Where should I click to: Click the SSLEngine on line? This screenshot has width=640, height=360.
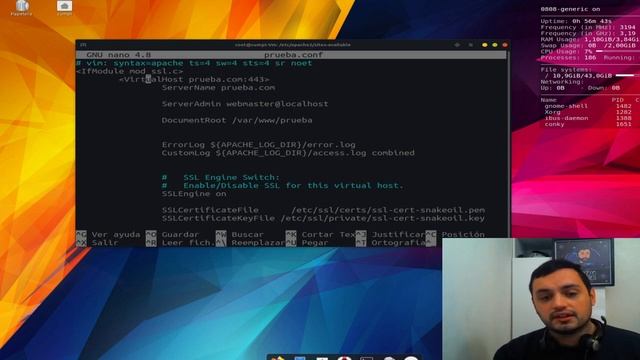[x=194, y=194]
